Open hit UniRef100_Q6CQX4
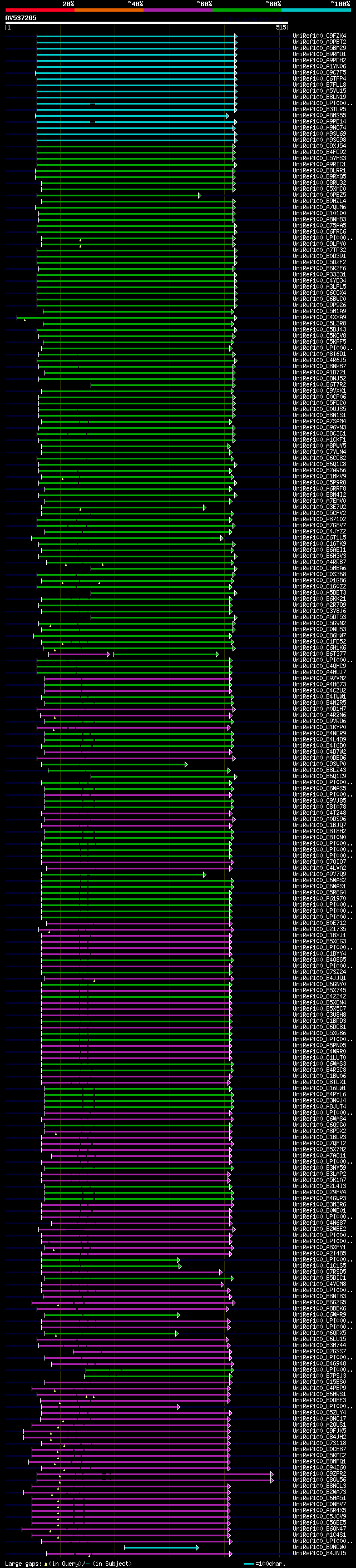This screenshot has width=356, height=1568. pyautogui.click(x=319, y=293)
